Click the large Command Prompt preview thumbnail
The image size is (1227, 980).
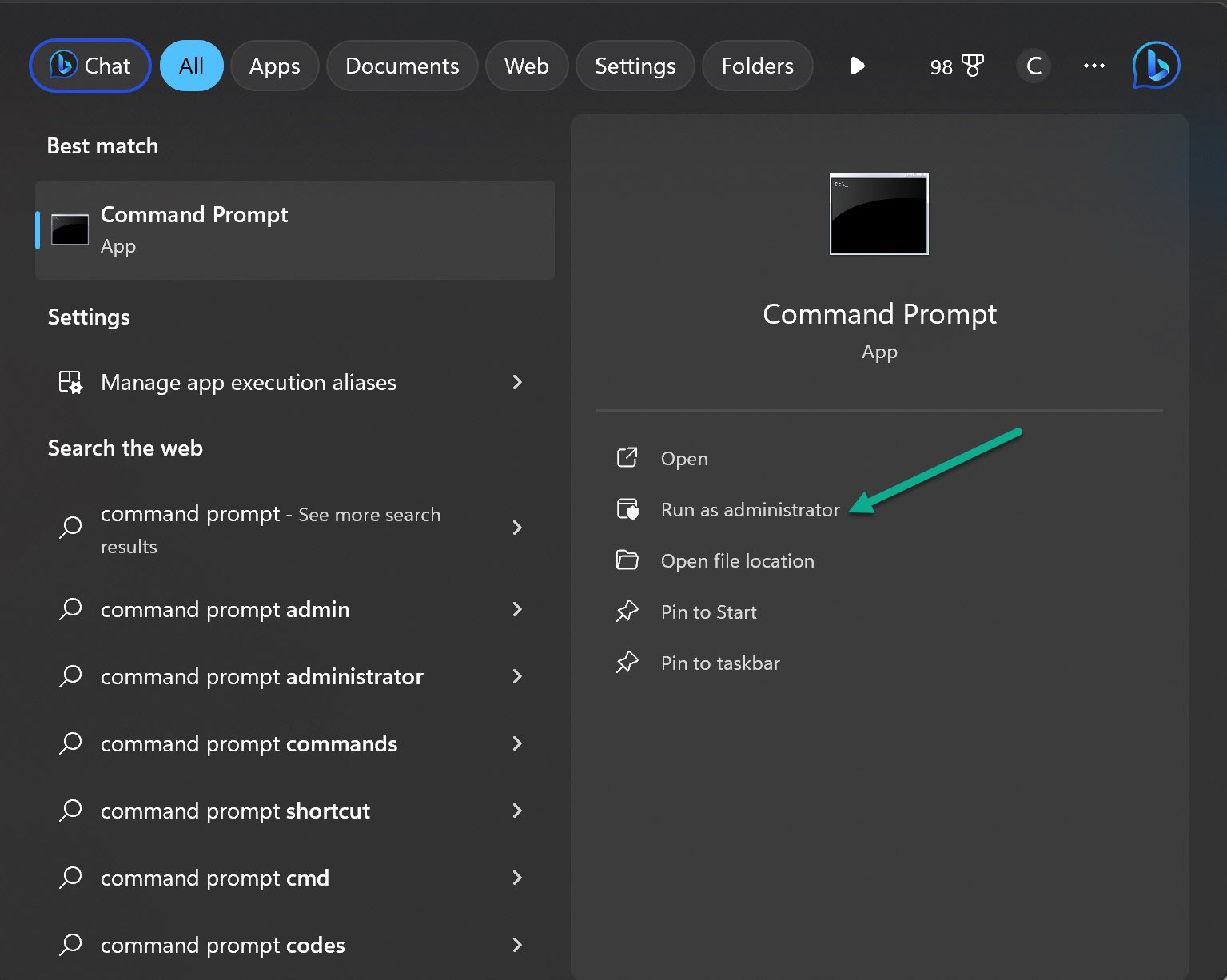click(x=879, y=214)
